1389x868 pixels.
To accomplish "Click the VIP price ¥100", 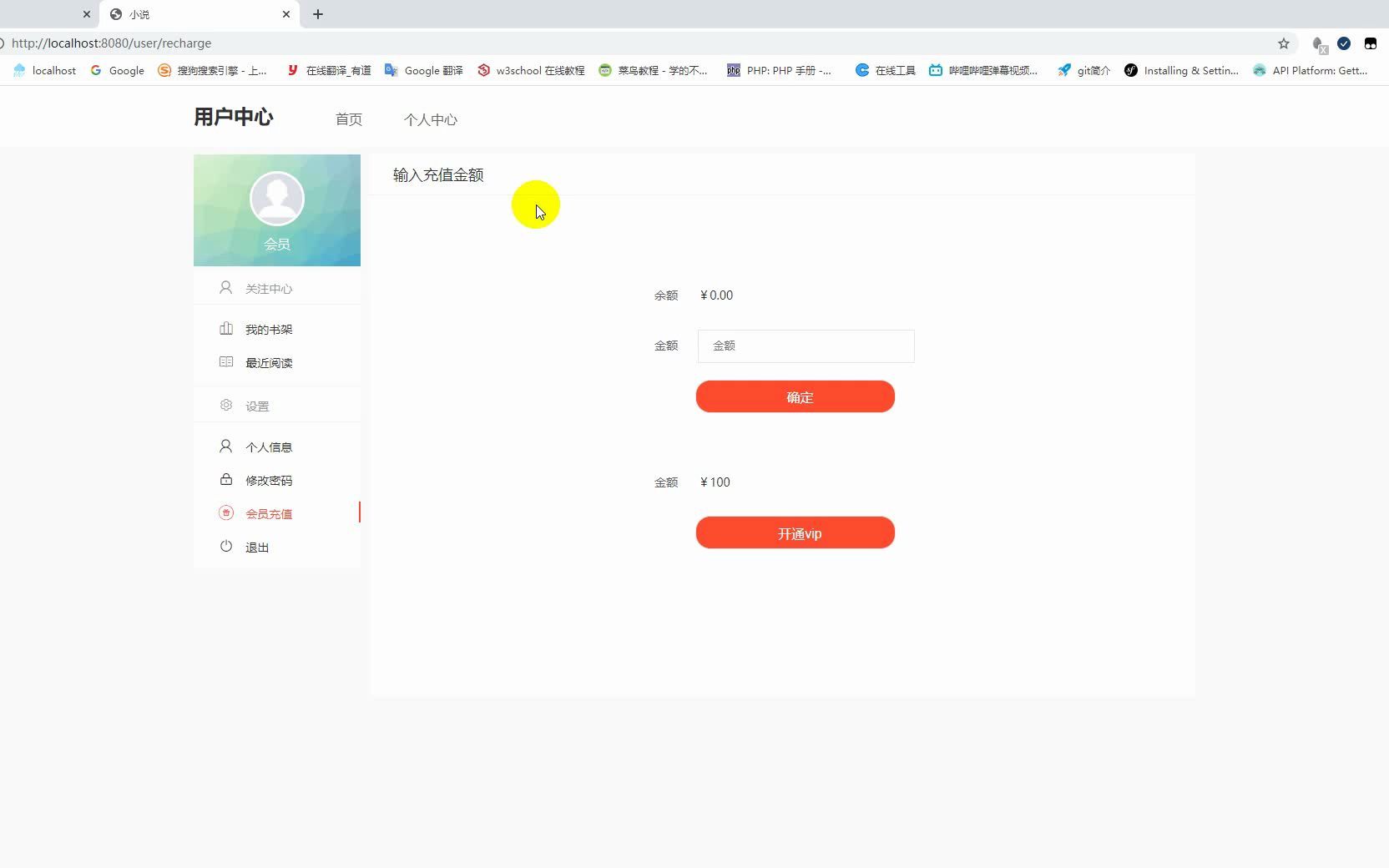I will click(715, 482).
